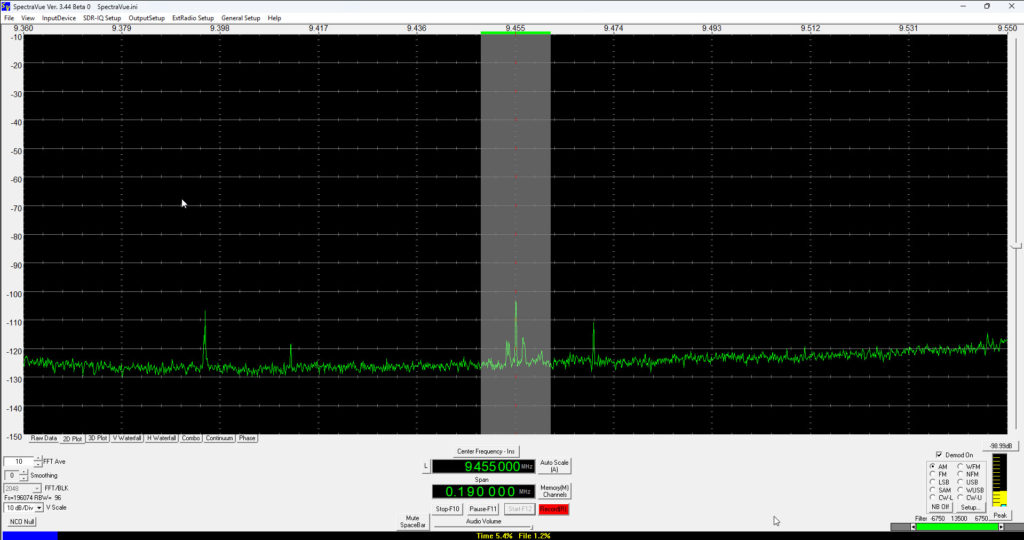Open Memory(M) Channels
The height and width of the screenshot is (540, 1024).
(x=555, y=491)
